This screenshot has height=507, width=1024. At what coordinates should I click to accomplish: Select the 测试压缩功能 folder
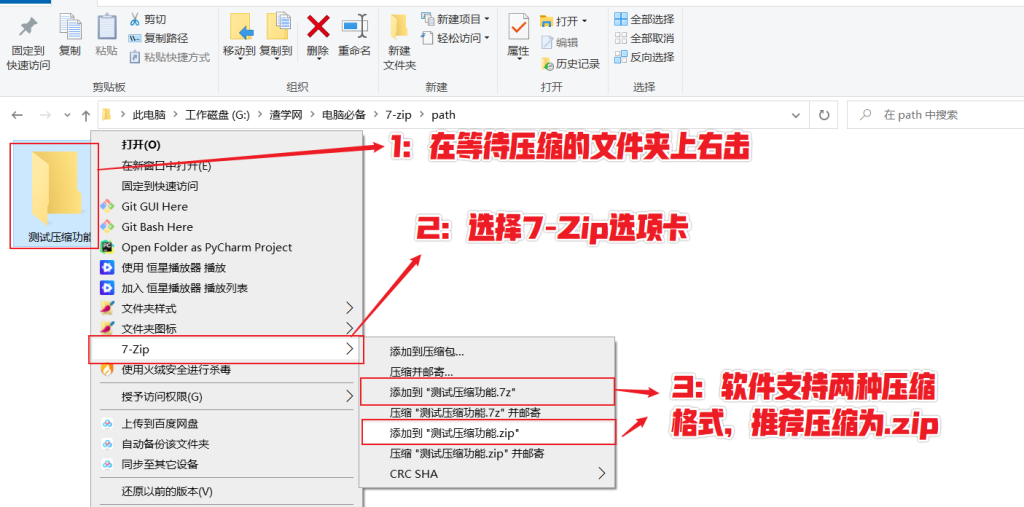tap(54, 195)
